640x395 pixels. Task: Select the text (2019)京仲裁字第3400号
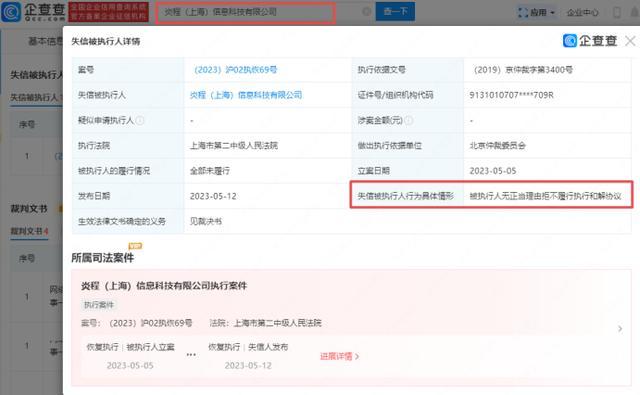tap(523, 70)
